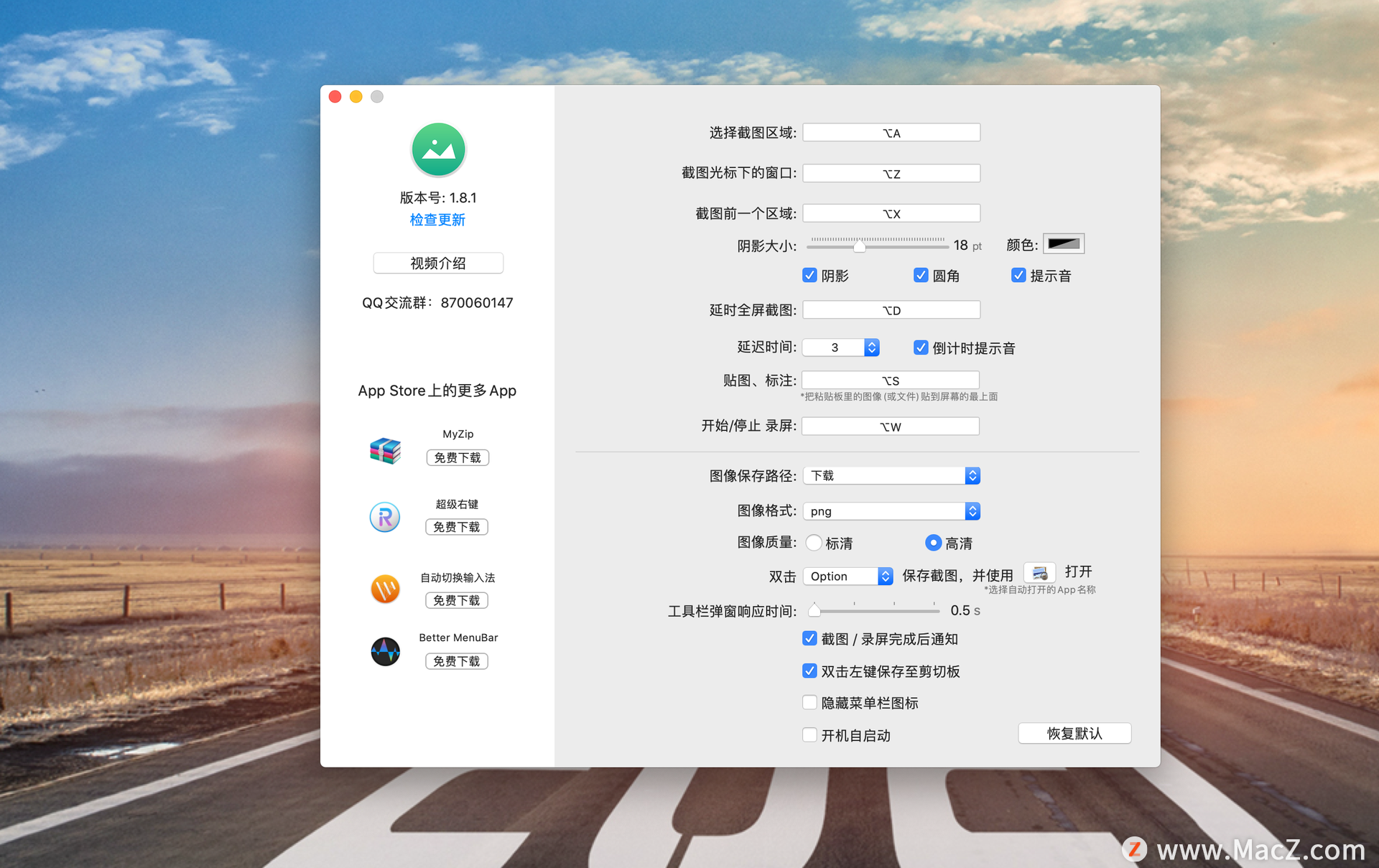This screenshot has height=868, width=1379.
Task: Click 免费下载 under Better MenuBar
Action: (457, 661)
